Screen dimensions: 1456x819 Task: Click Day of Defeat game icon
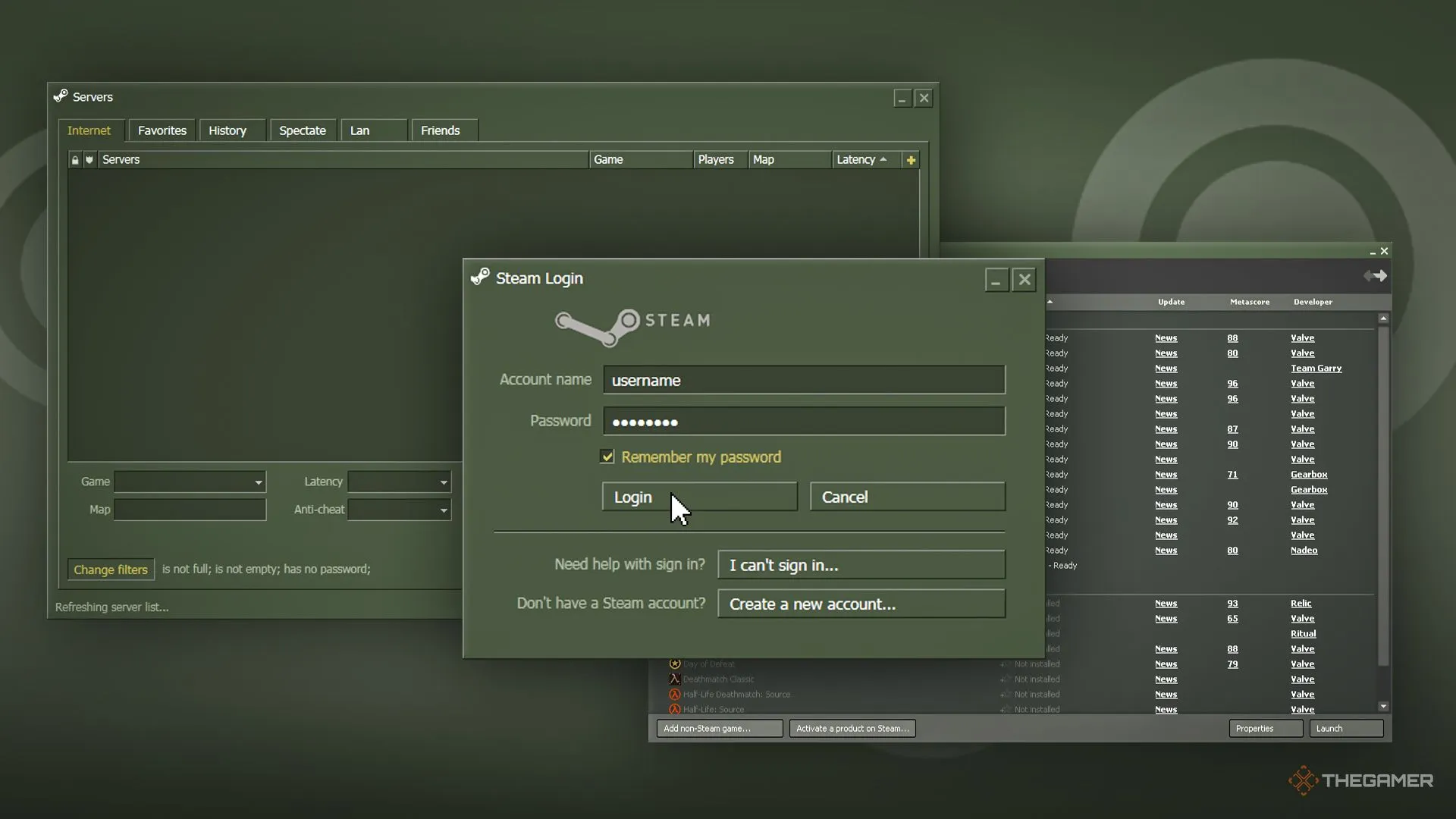coord(674,664)
